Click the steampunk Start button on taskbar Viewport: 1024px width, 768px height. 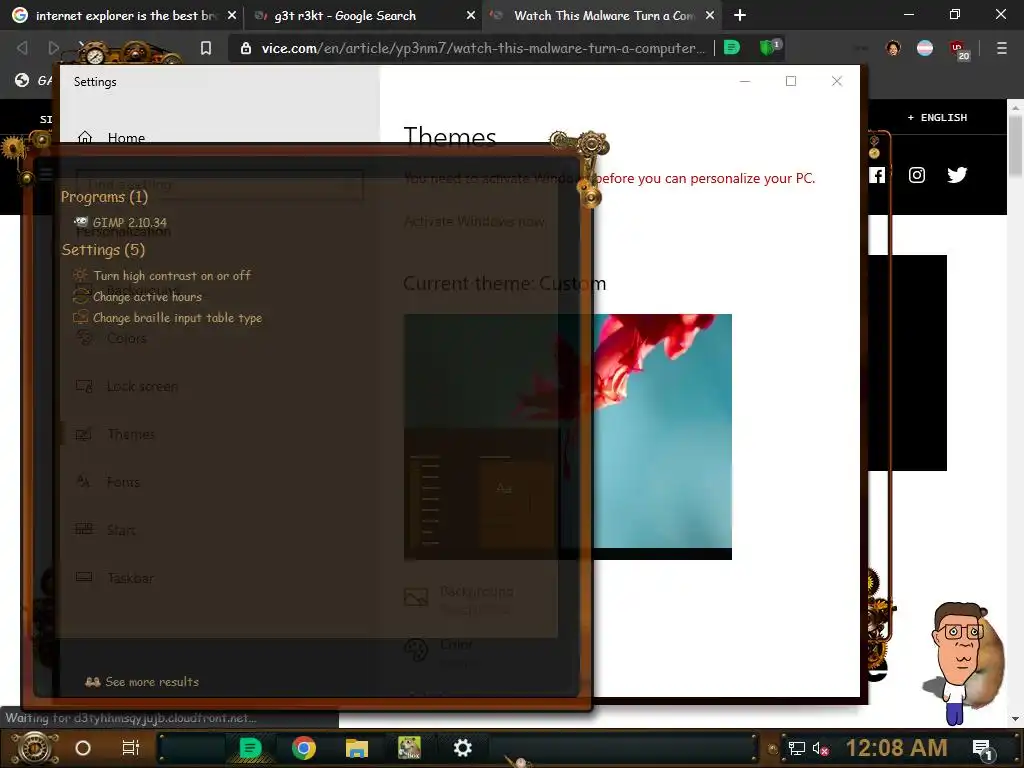tap(34, 748)
